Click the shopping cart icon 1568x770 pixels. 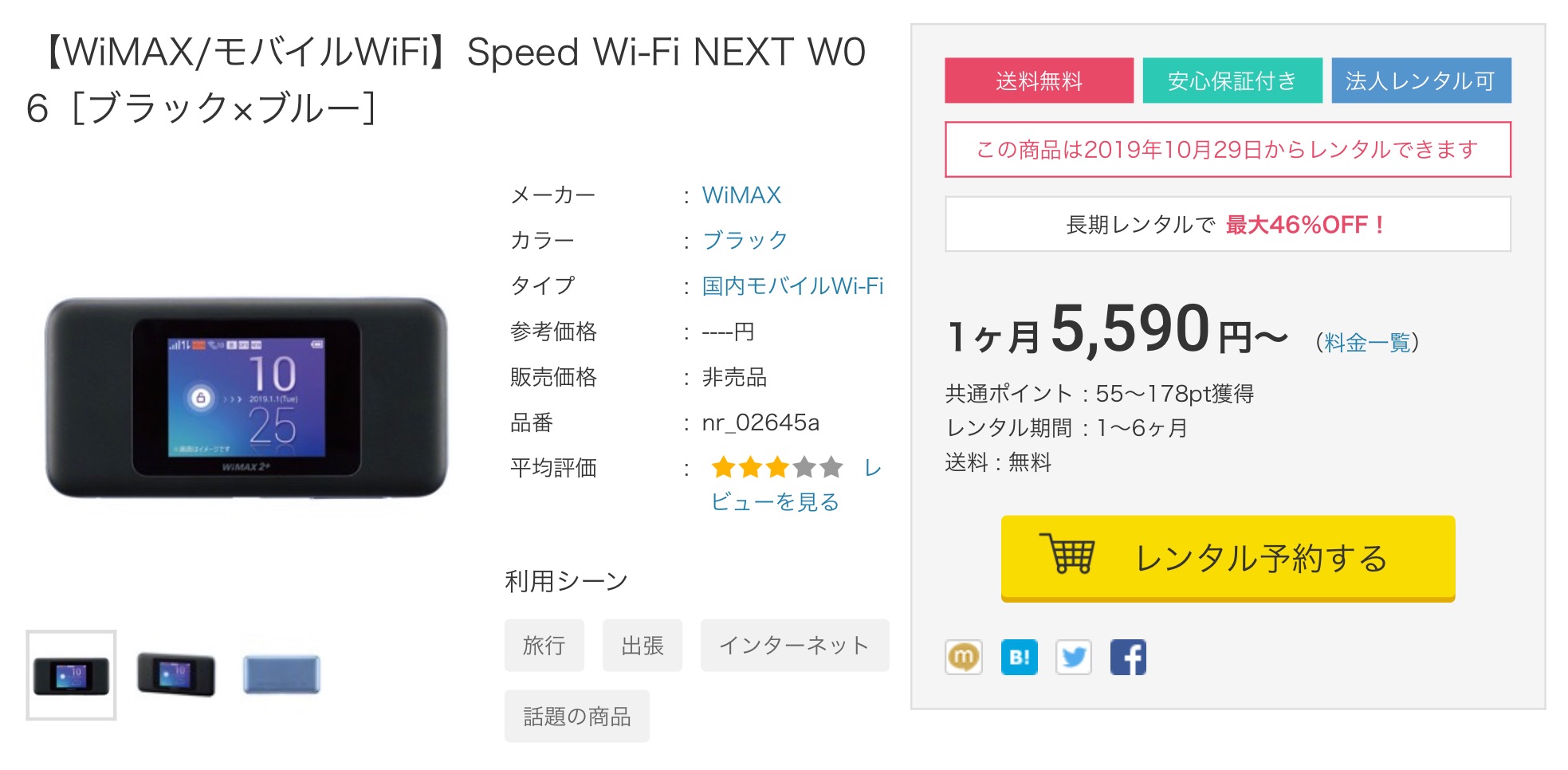pos(1067,554)
